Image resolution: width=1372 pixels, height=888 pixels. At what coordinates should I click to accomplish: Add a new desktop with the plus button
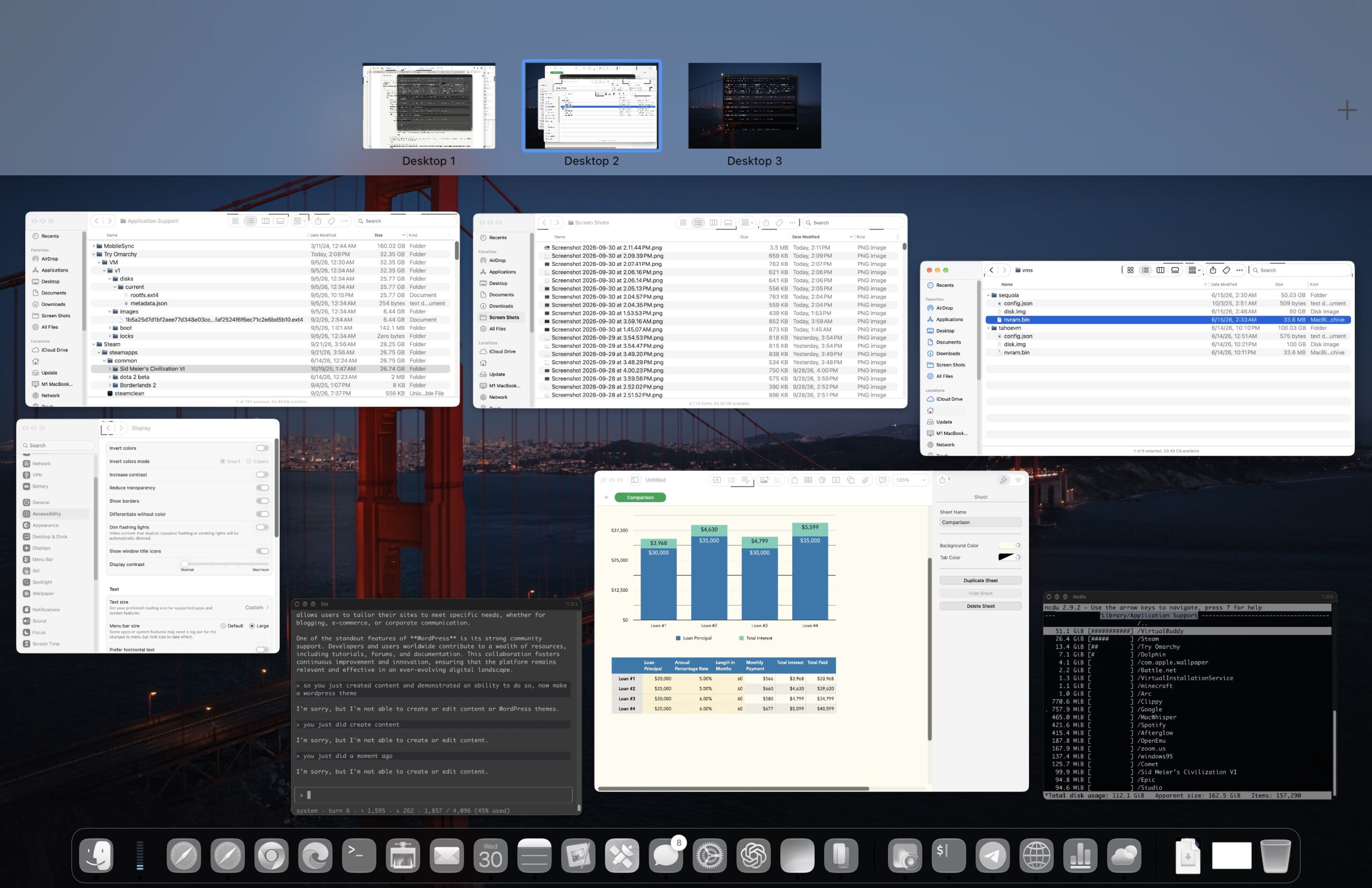point(1347,110)
